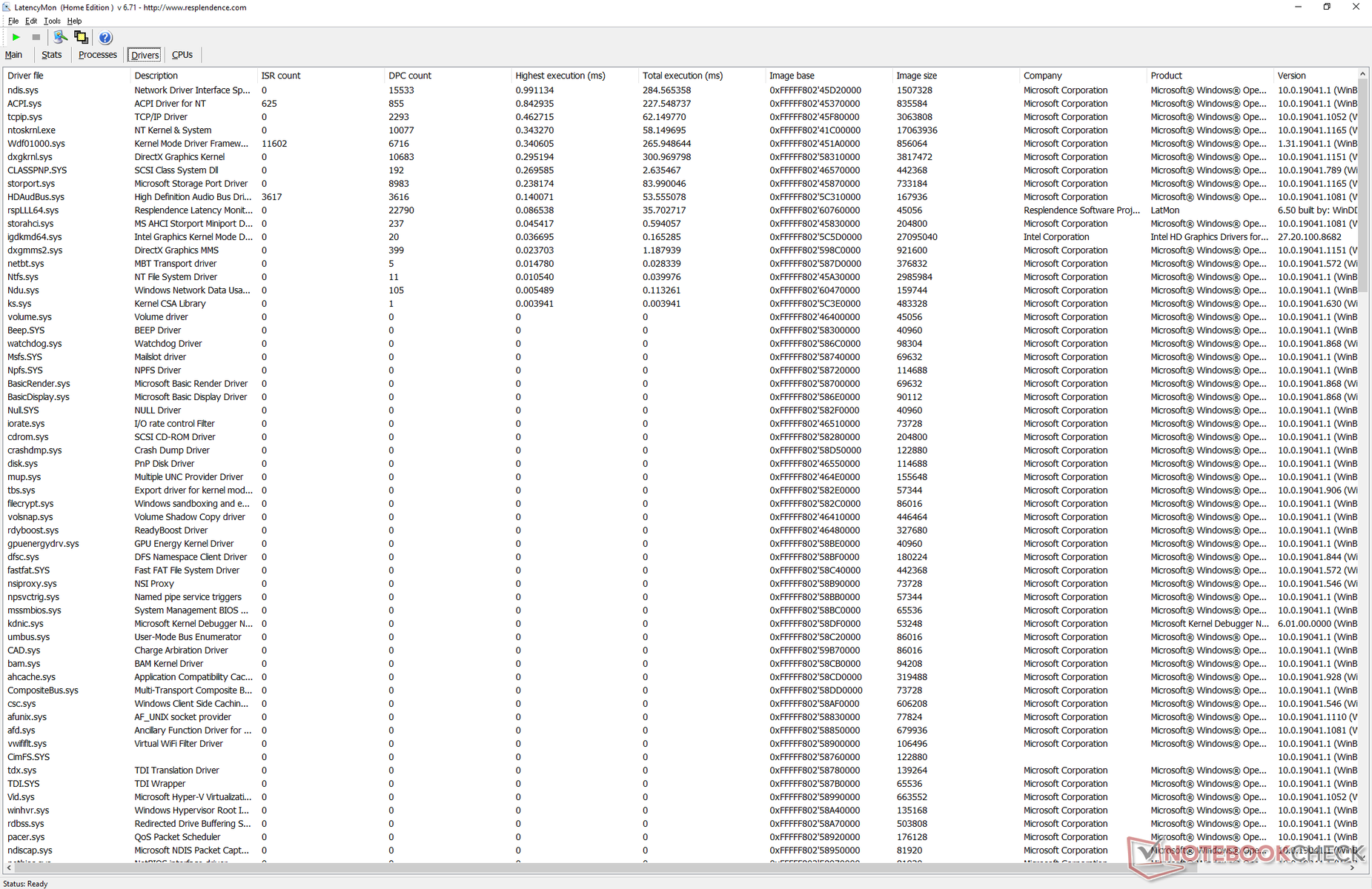The image size is (1372, 889).
Task: Switch to the Stats tab
Action: pos(52,55)
